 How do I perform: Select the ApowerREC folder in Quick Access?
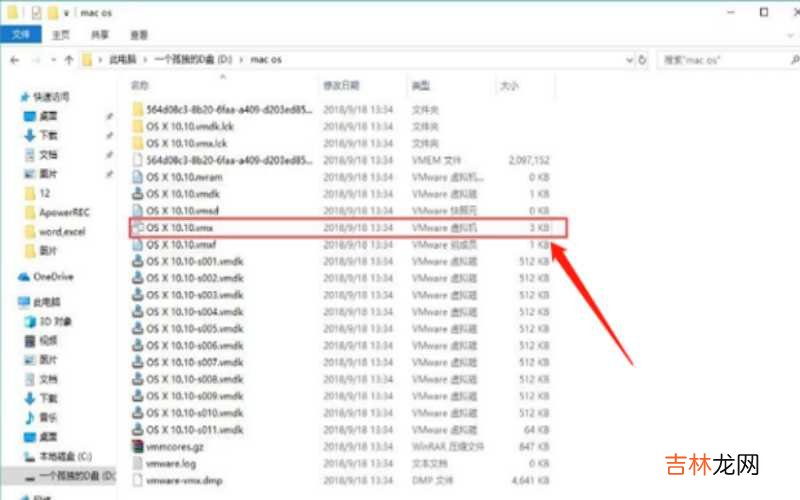pyautogui.click(x=64, y=211)
